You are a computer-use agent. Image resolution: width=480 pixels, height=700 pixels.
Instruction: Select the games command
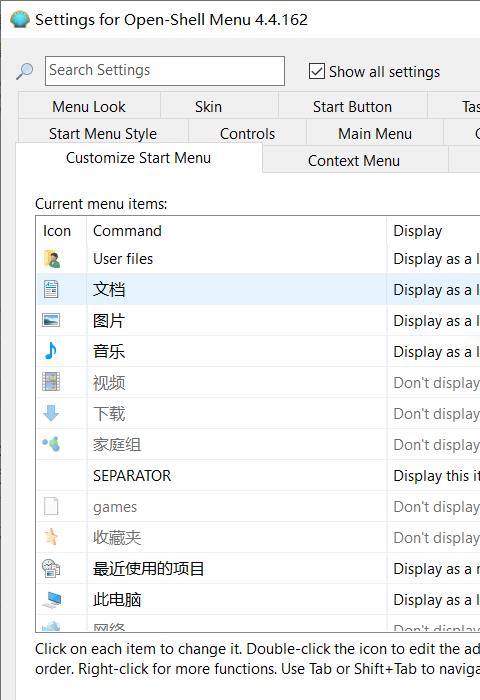tap(115, 507)
